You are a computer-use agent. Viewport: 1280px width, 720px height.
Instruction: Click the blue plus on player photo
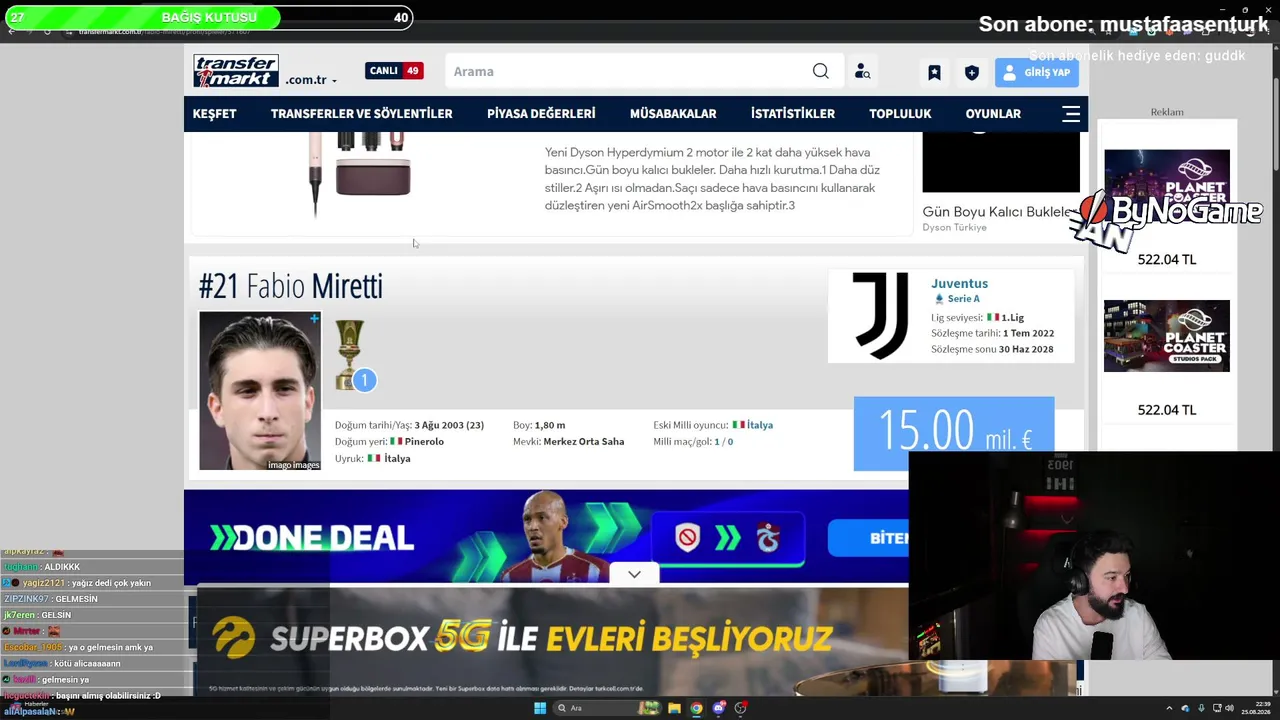click(x=314, y=319)
